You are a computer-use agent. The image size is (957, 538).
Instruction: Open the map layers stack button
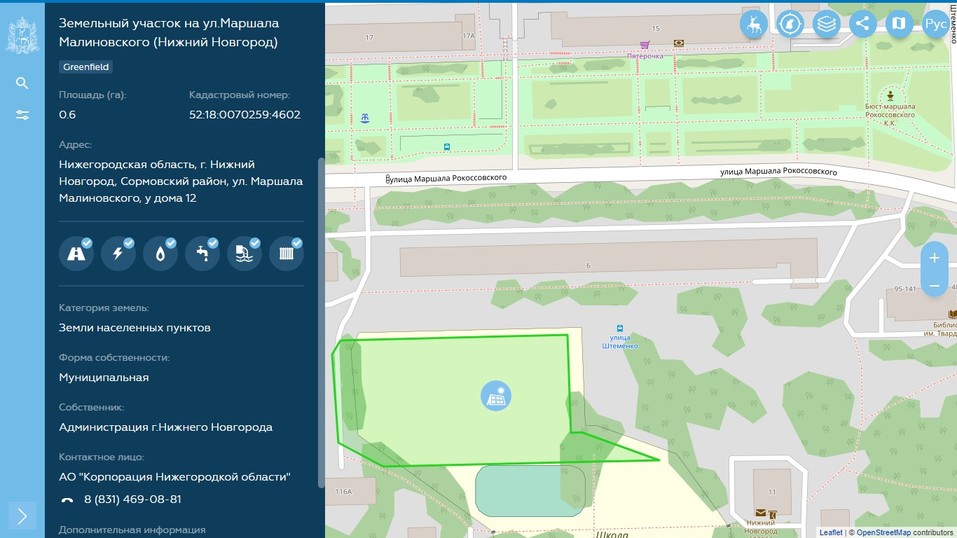826,24
